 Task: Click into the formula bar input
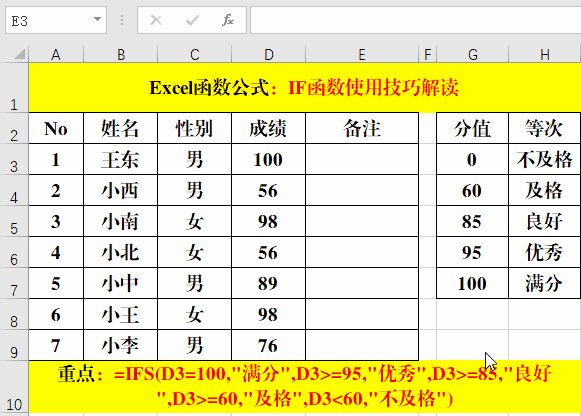click(x=415, y=20)
